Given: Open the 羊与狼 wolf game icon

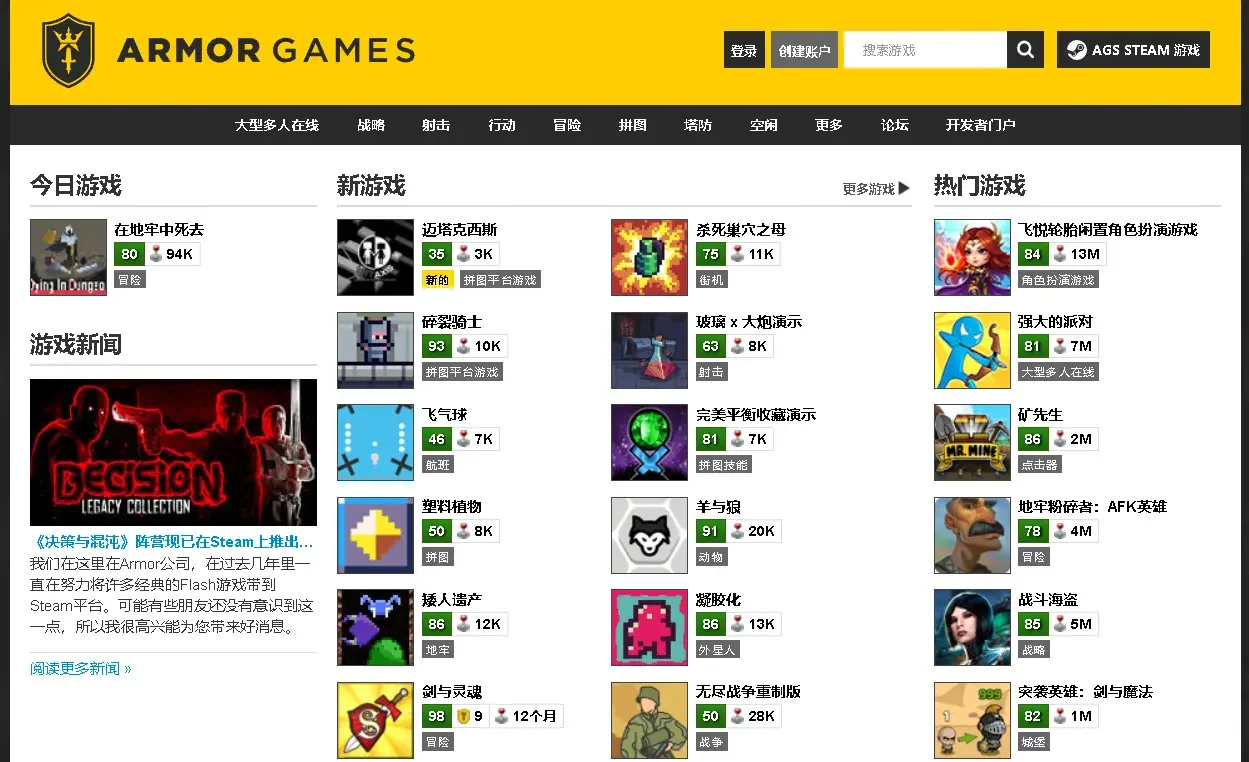Looking at the screenshot, I should pyautogui.click(x=649, y=535).
